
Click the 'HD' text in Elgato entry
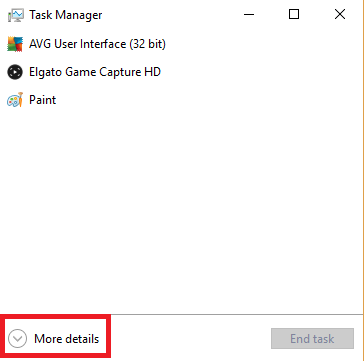tap(152, 72)
